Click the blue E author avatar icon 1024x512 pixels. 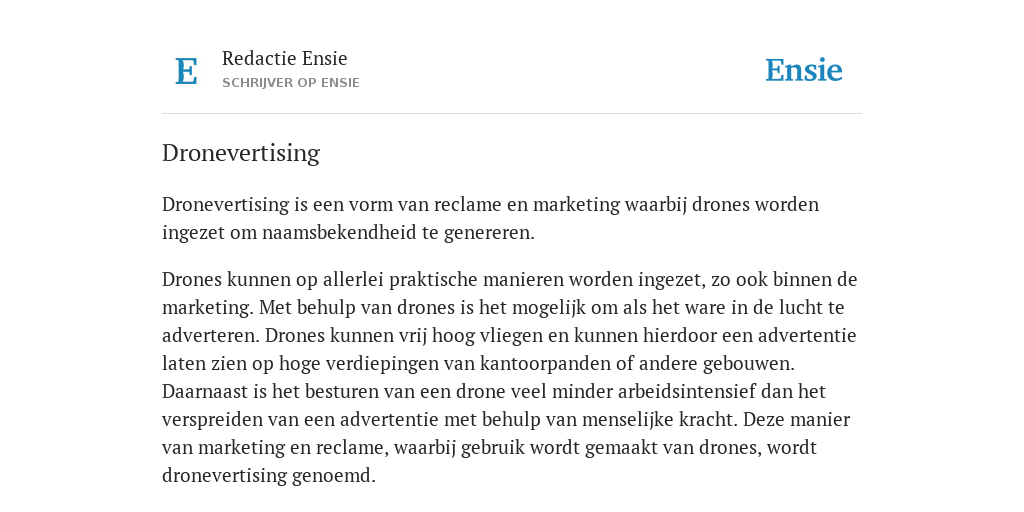tap(186, 71)
